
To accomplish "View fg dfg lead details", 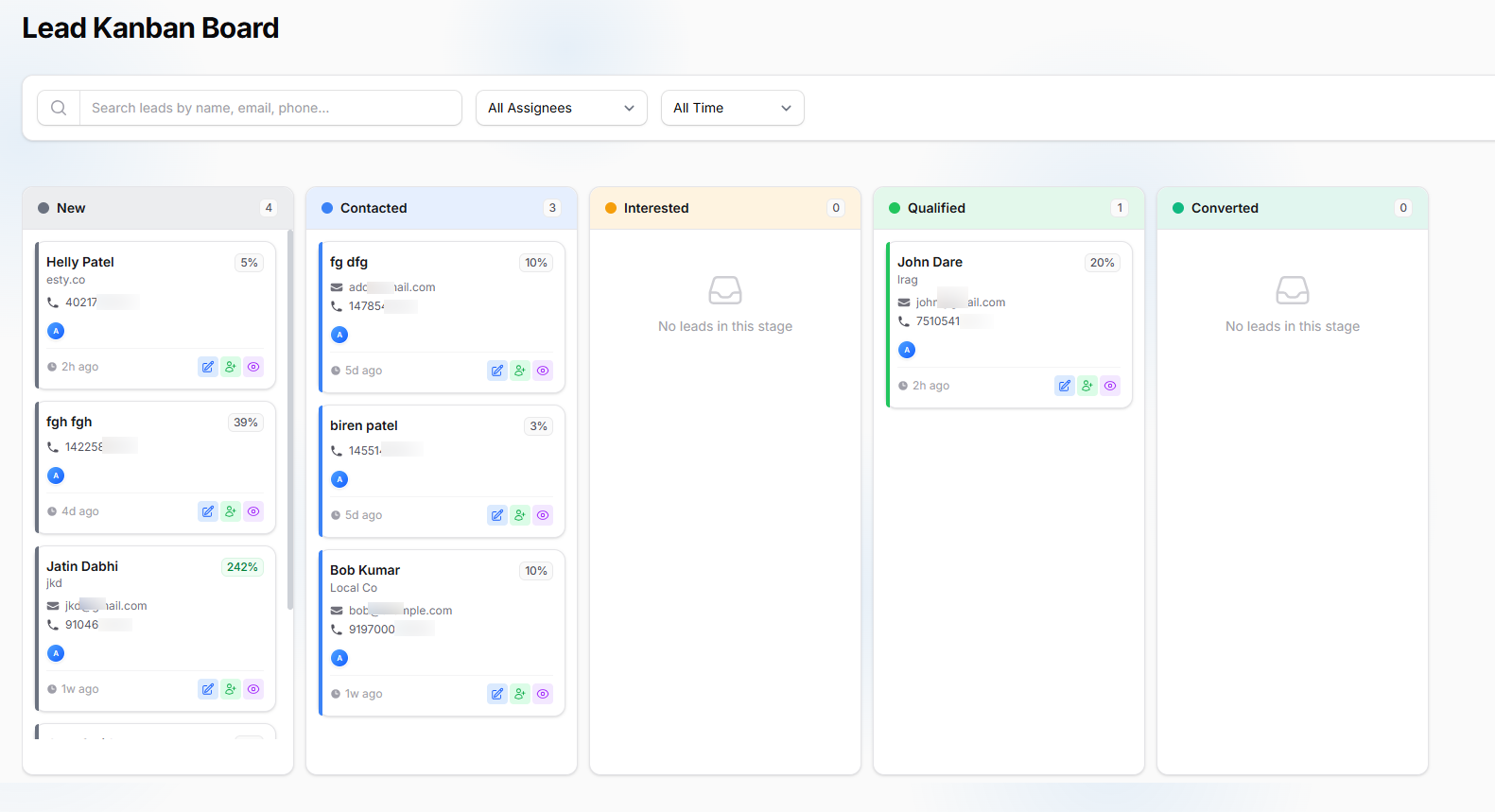I will pos(543,371).
